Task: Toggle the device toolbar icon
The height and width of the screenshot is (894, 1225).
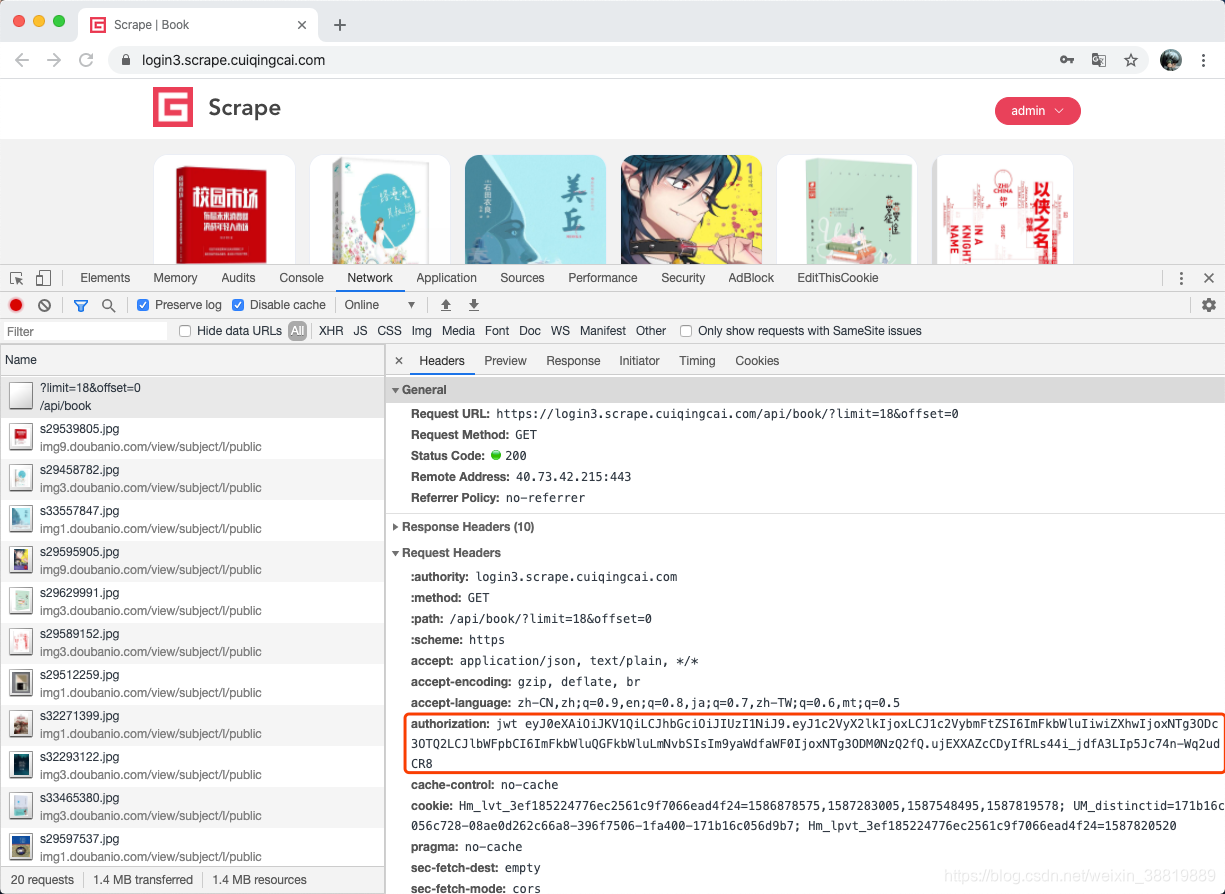Action: (x=43, y=278)
